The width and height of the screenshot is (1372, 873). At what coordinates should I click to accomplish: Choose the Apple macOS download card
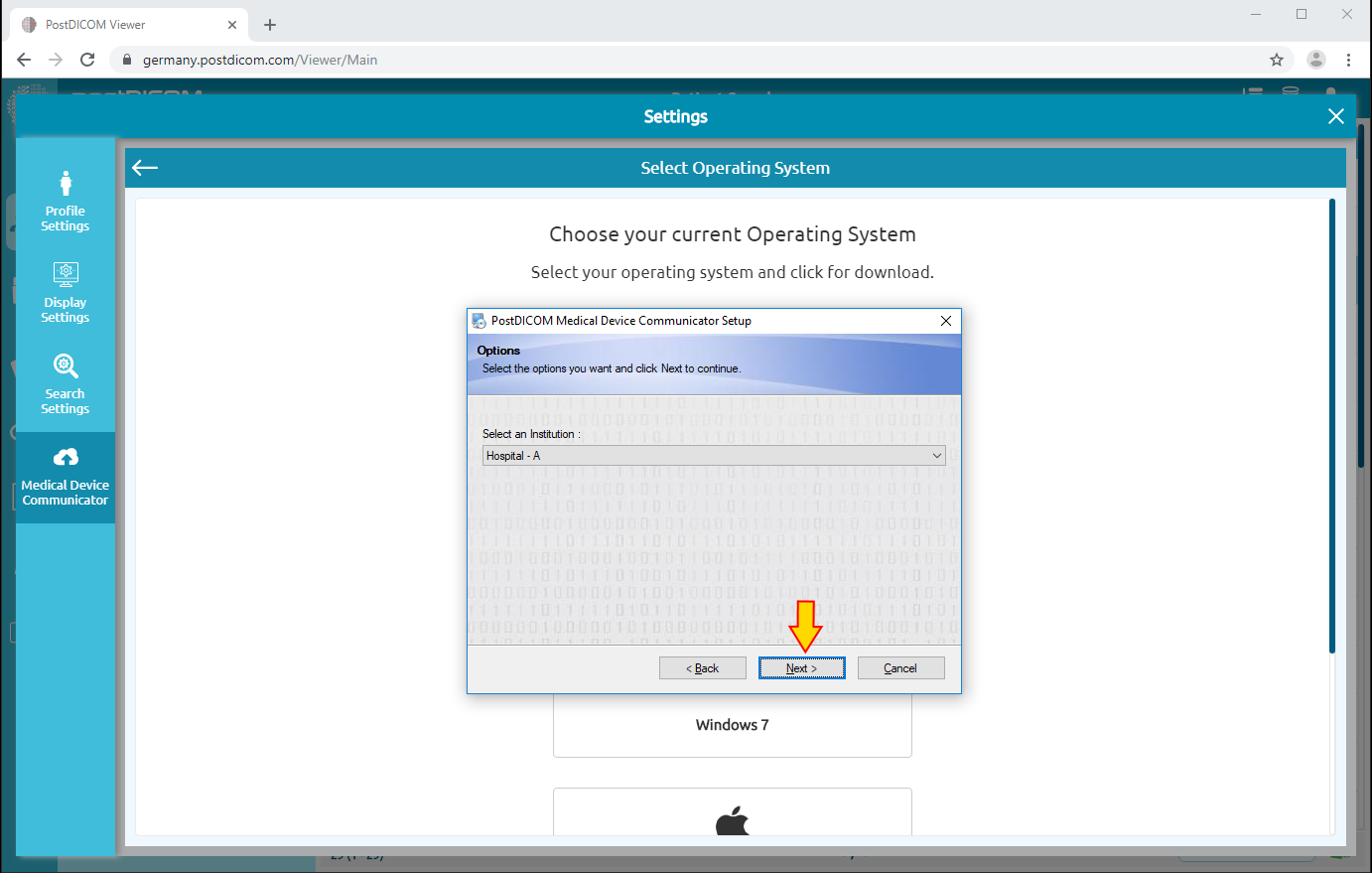pos(733,812)
